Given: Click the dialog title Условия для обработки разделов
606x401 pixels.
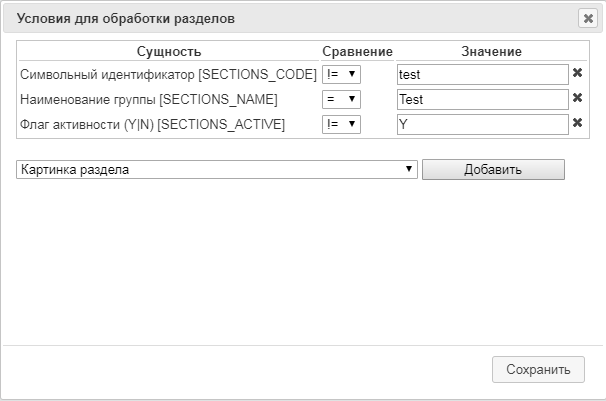Looking at the screenshot, I should tap(126, 19).
